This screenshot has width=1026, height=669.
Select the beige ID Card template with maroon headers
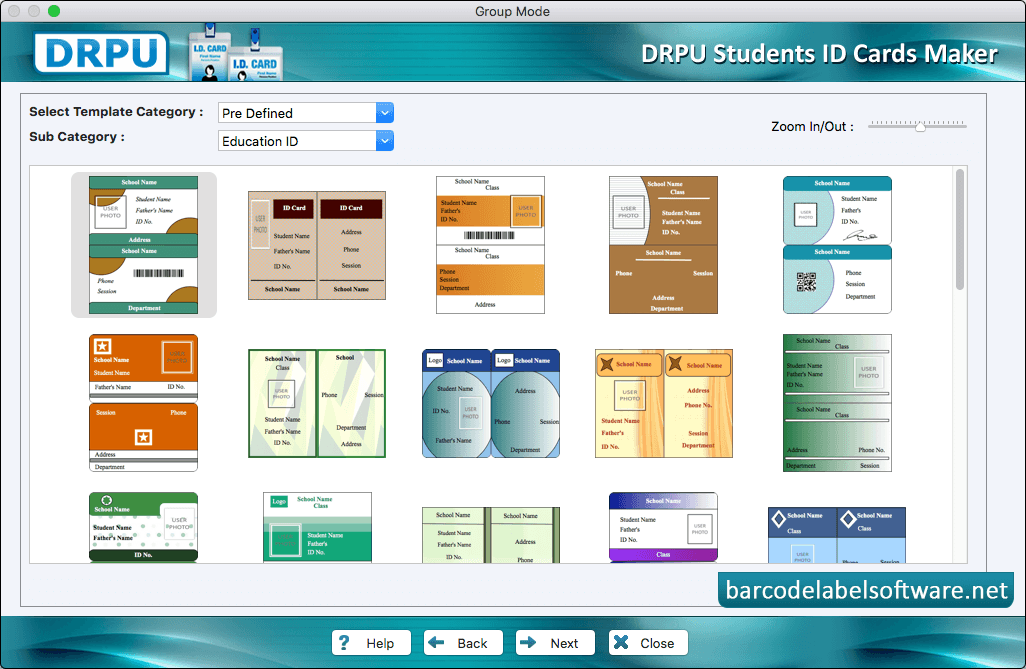click(x=317, y=245)
